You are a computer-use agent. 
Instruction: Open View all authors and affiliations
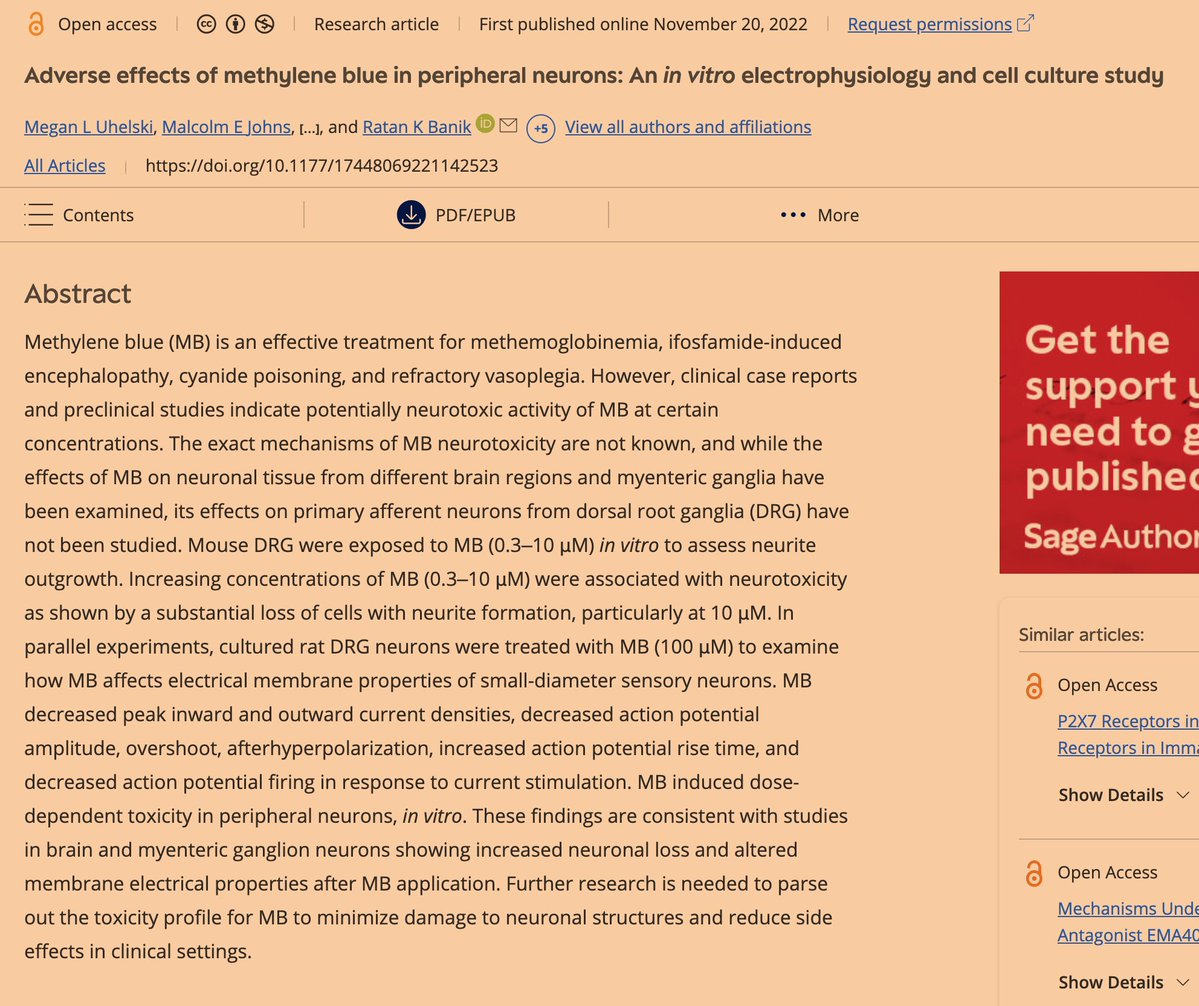pos(688,127)
